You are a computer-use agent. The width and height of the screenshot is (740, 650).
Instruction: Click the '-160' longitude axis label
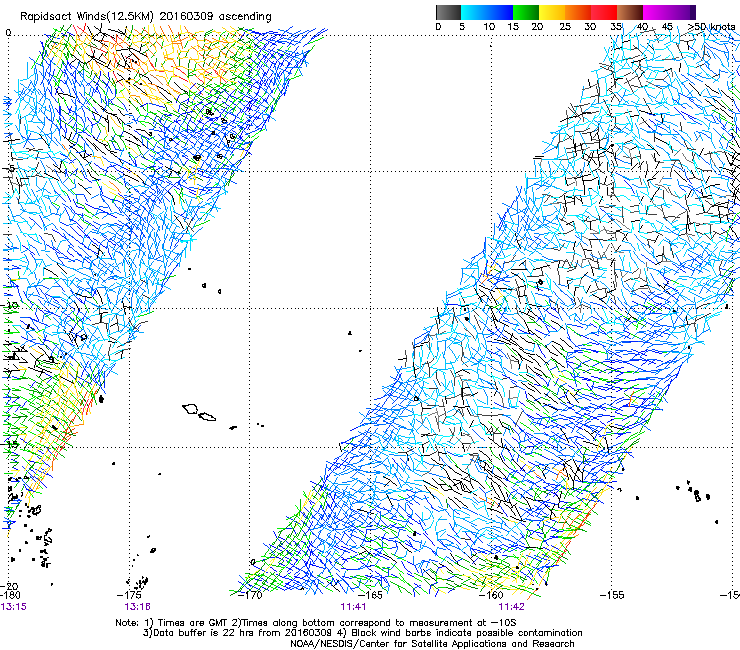pos(491,595)
